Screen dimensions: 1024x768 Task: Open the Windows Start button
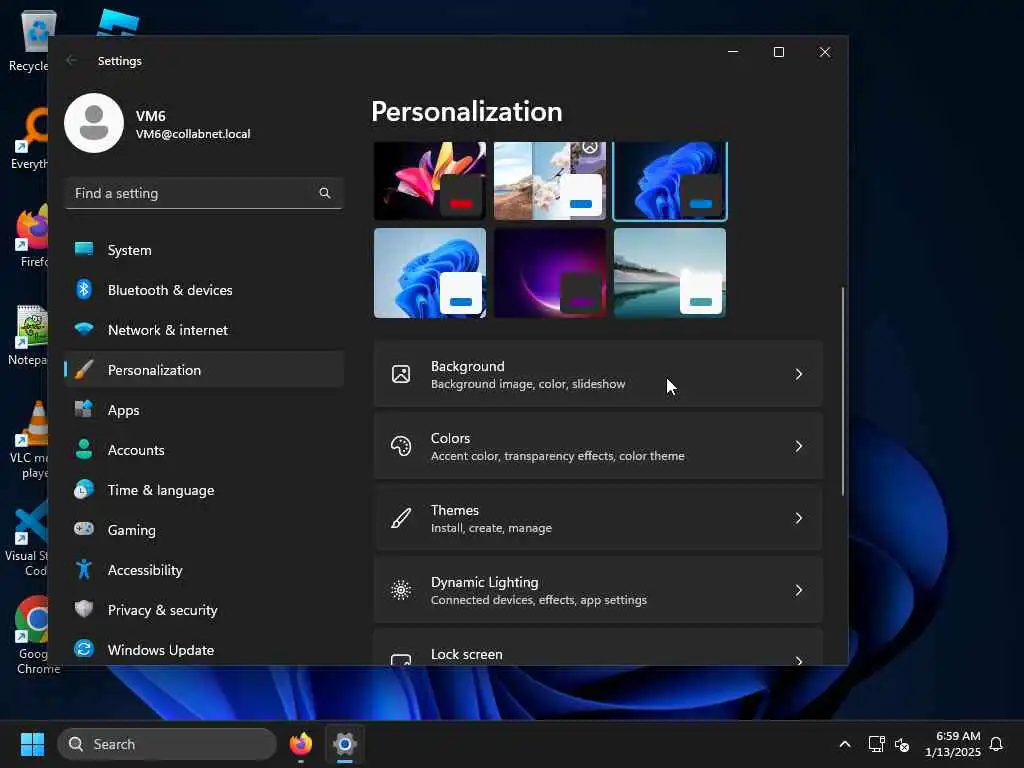click(32, 744)
